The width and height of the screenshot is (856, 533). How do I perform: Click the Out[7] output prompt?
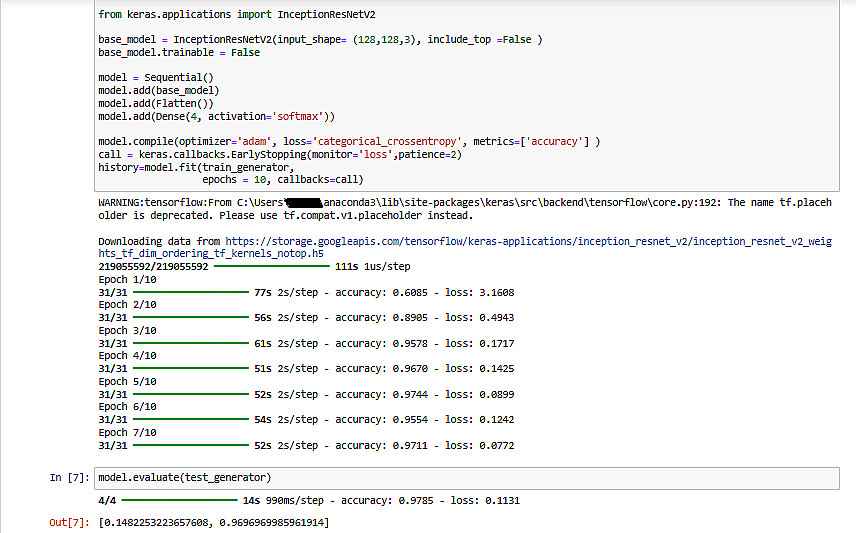69,523
